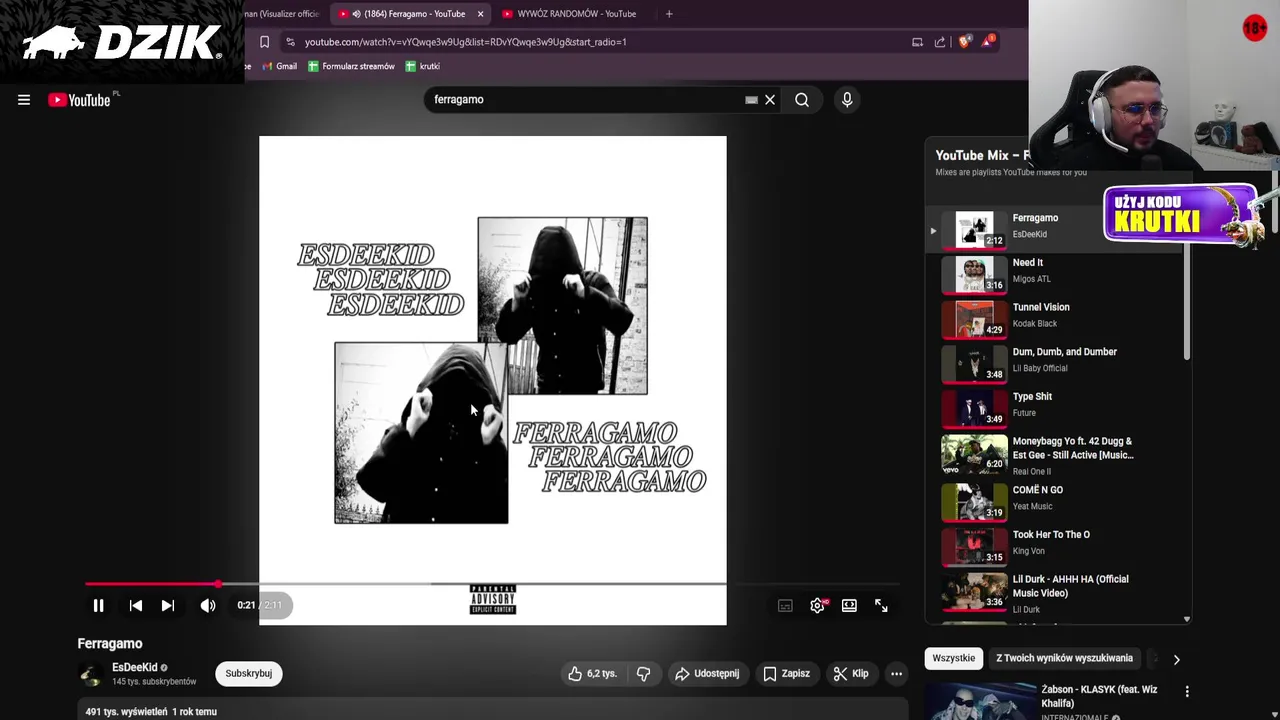
Task: Toggle subtitles in the player
Action: 785,605
